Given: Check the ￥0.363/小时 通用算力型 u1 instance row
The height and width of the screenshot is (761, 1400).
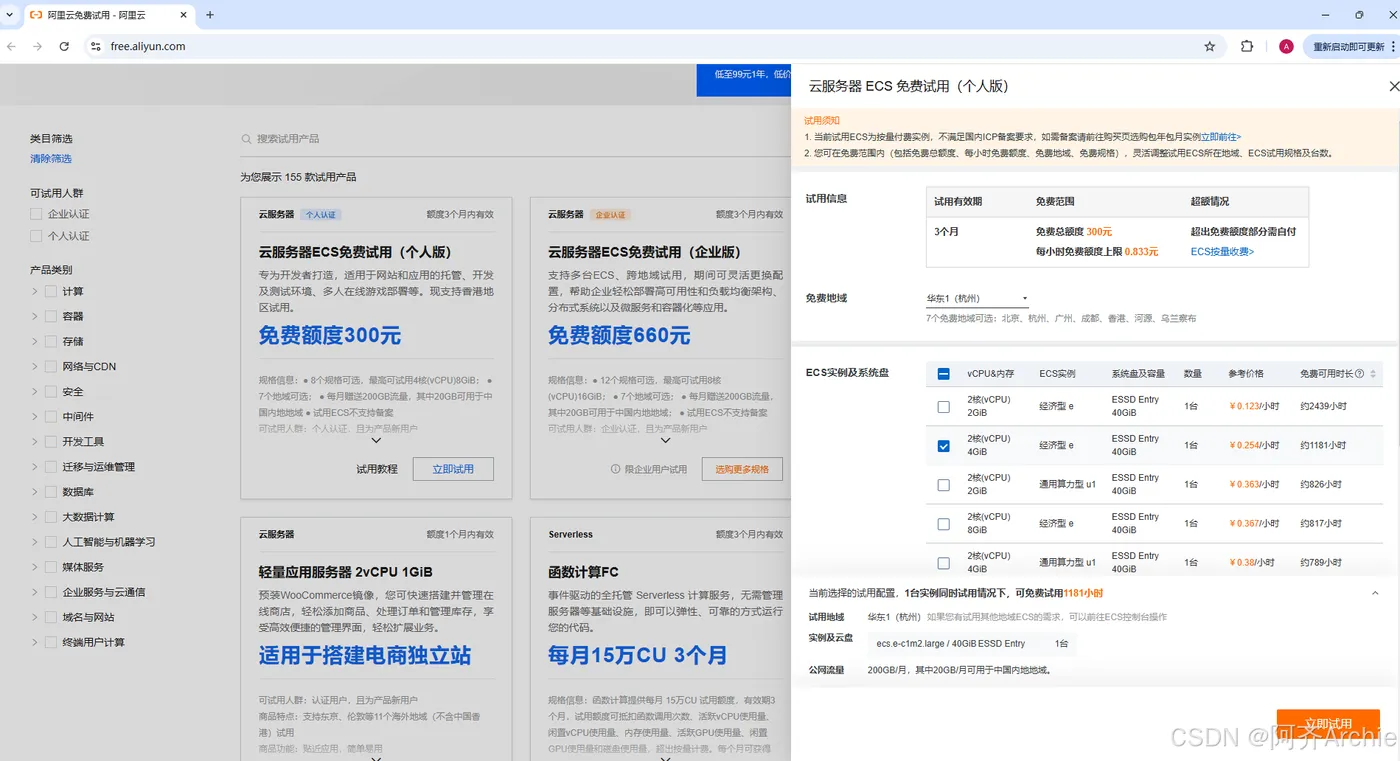Looking at the screenshot, I should [x=944, y=485].
